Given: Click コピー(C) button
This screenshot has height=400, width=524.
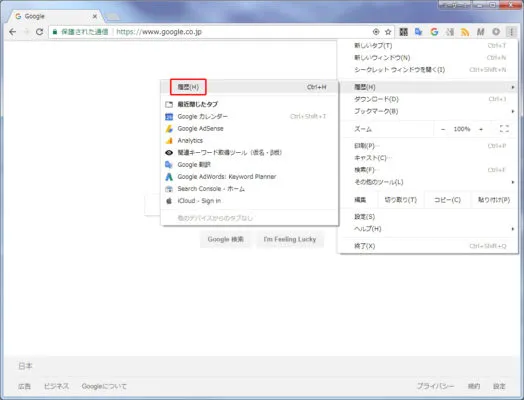Looking at the screenshot, I should click(x=447, y=200).
